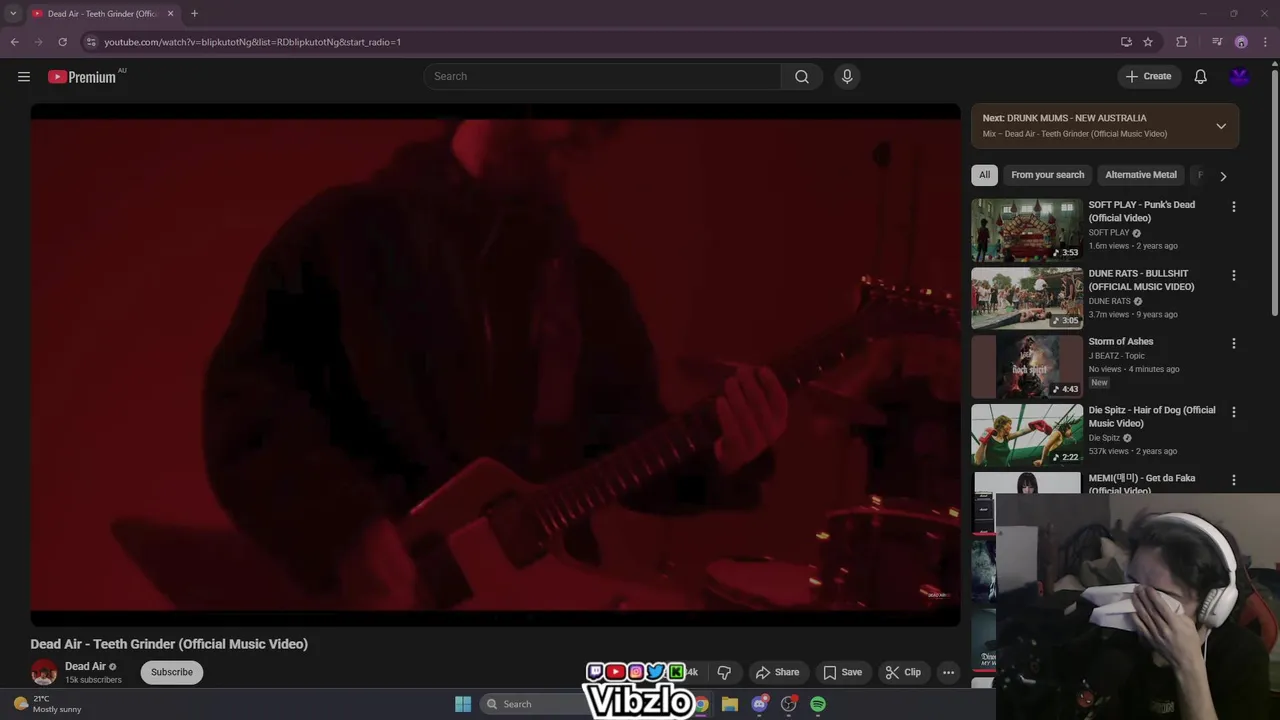
Task: Open options for Storm of Ashes
Action: pos(1233,343)
